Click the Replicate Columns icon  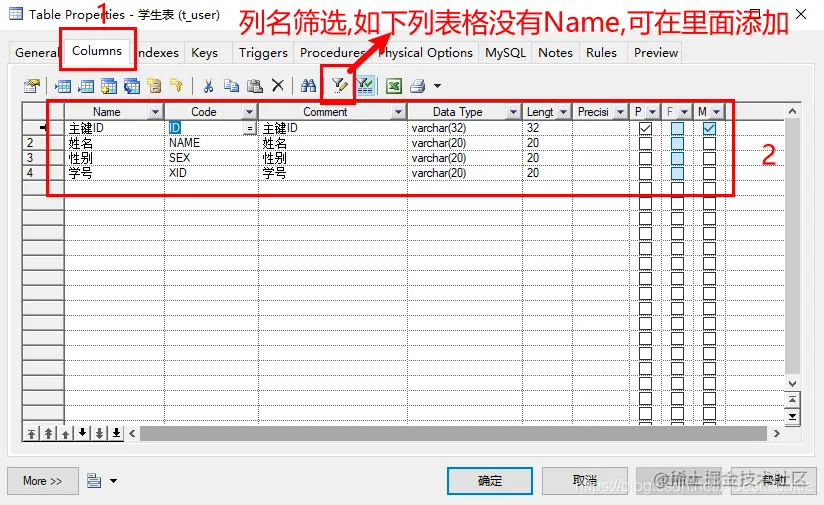[x=131, y=86]
